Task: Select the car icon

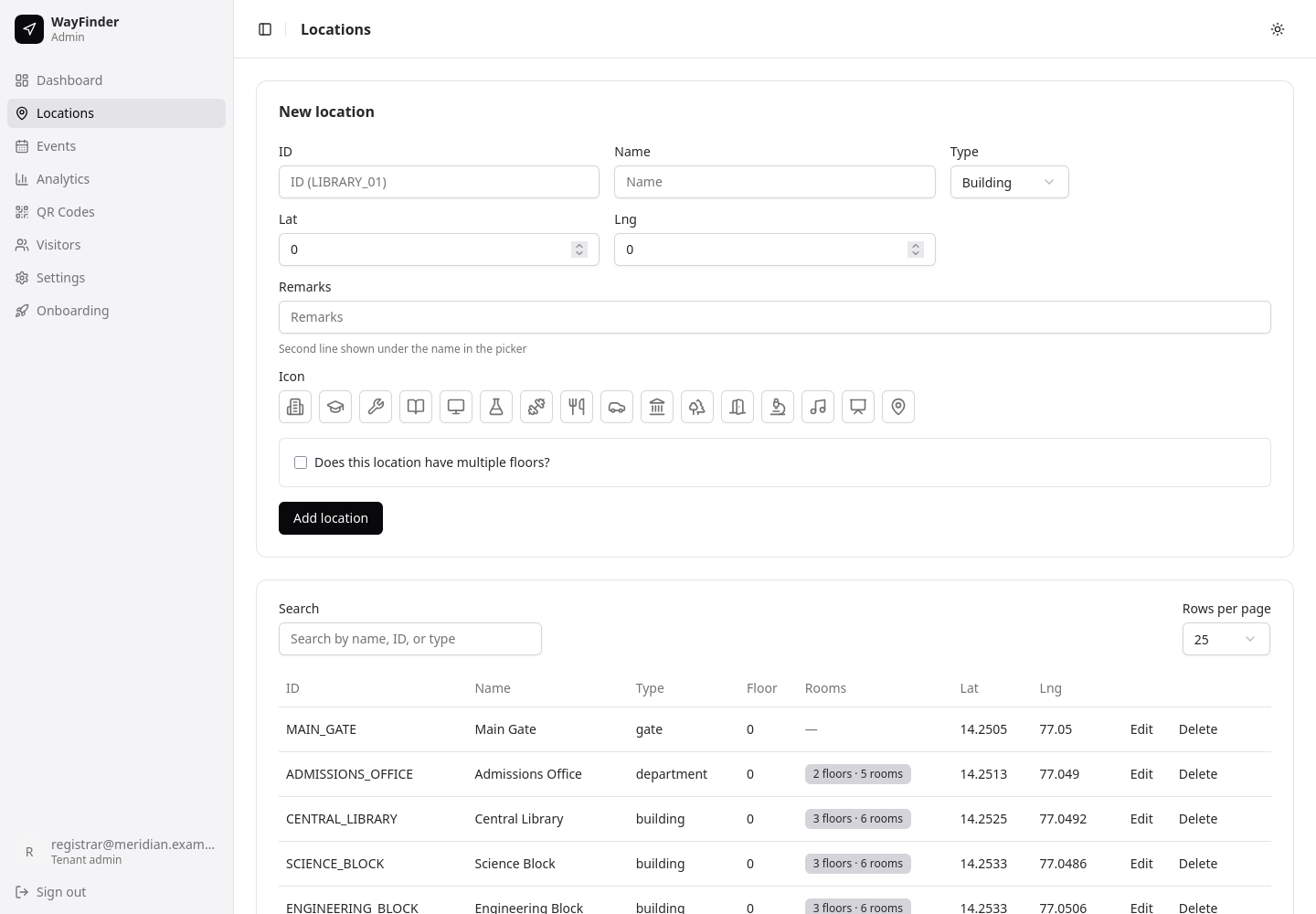Action: click(617, 407)
